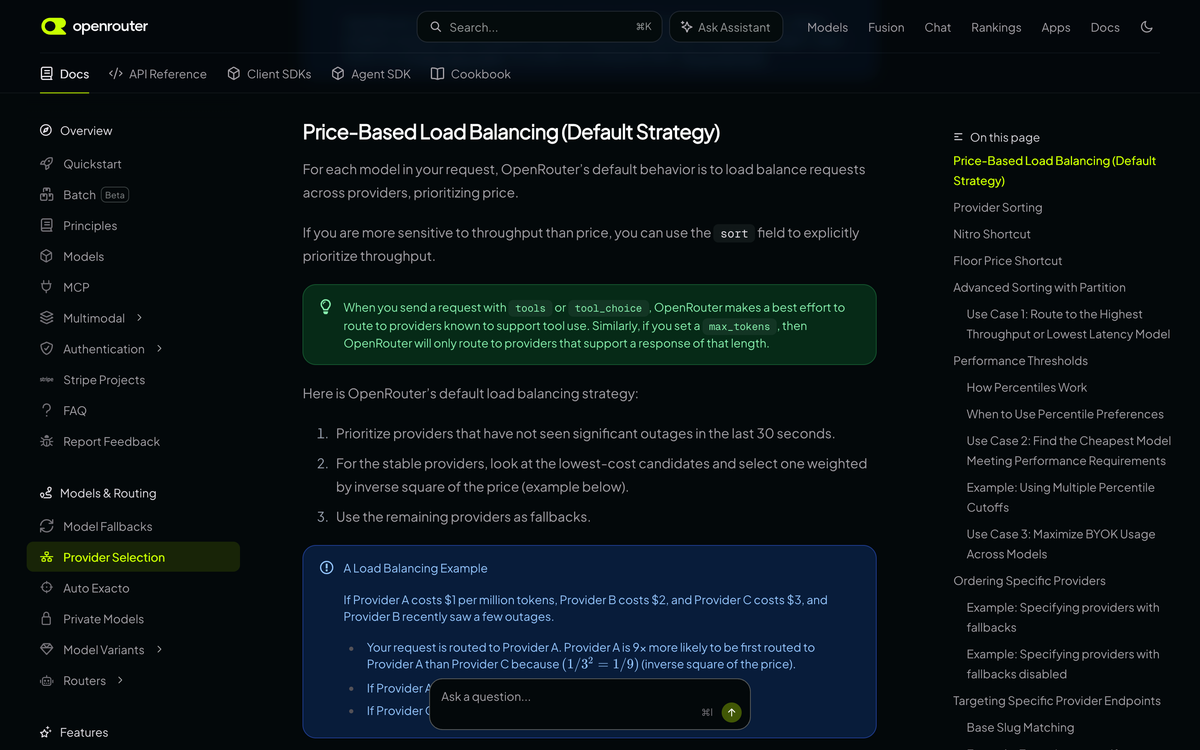Click the Quickstart rocket icon
The width and height of the screenshot is (1200, 750).
tap(46, 164)
